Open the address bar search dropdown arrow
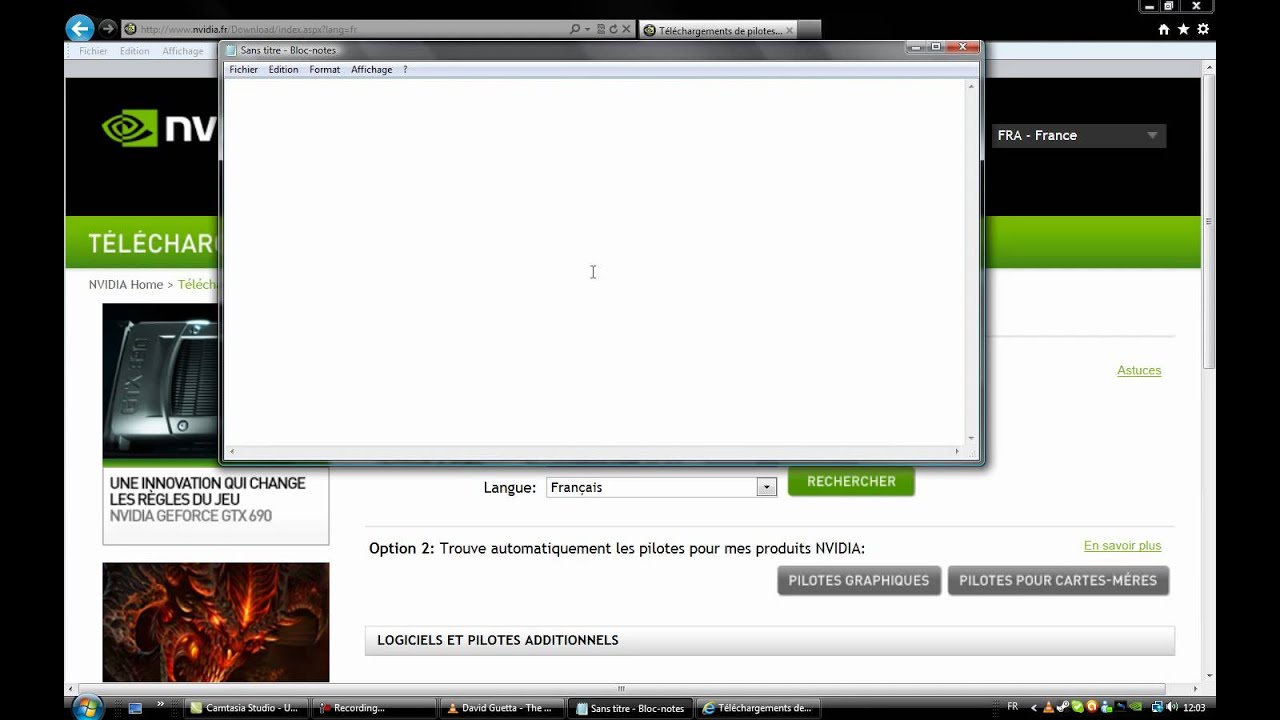The height and width of the screenshot is (720, 1280). pyautogui.click(x=588, y=29)
